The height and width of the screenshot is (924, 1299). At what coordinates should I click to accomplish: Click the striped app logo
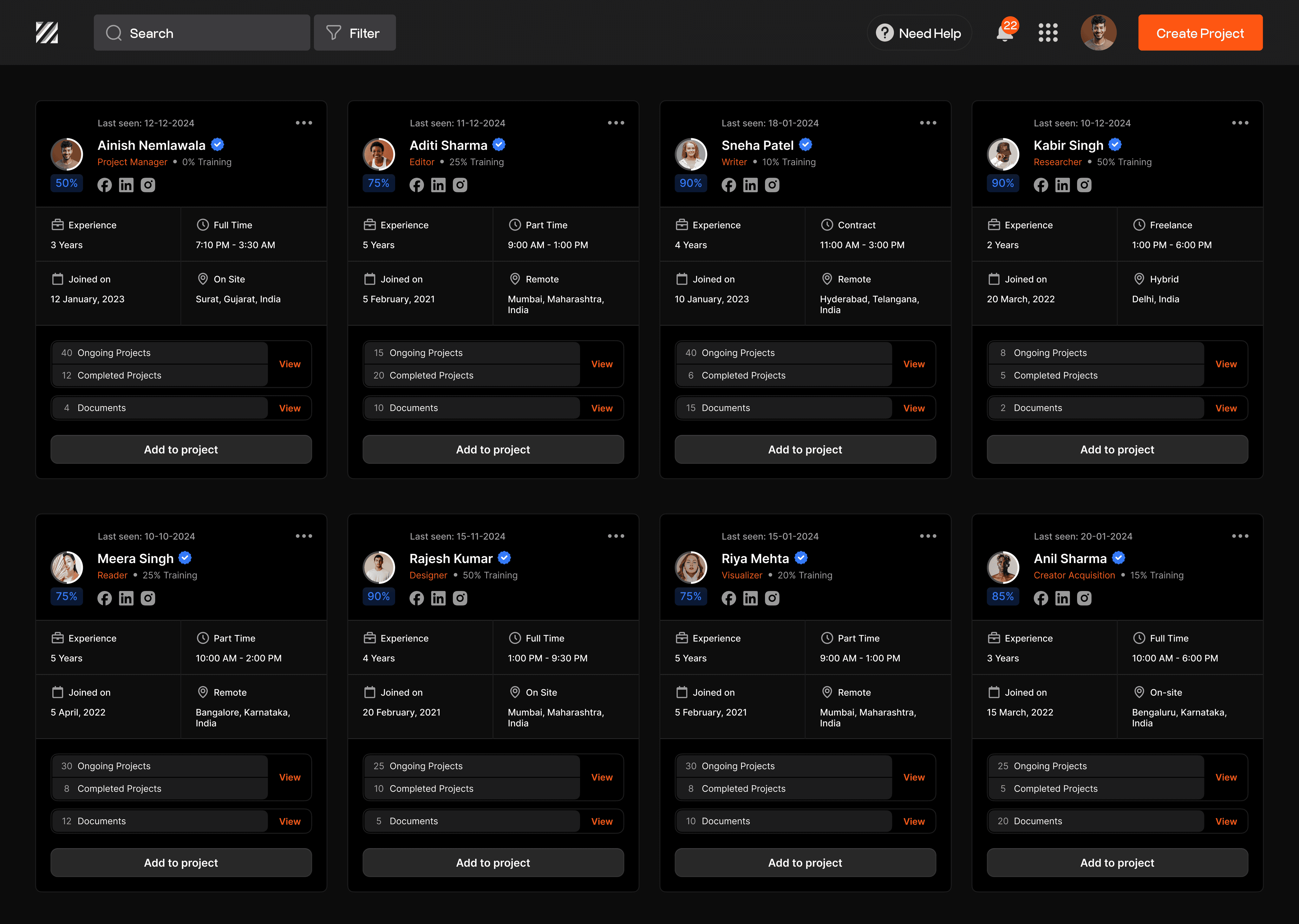coord(47,32)
